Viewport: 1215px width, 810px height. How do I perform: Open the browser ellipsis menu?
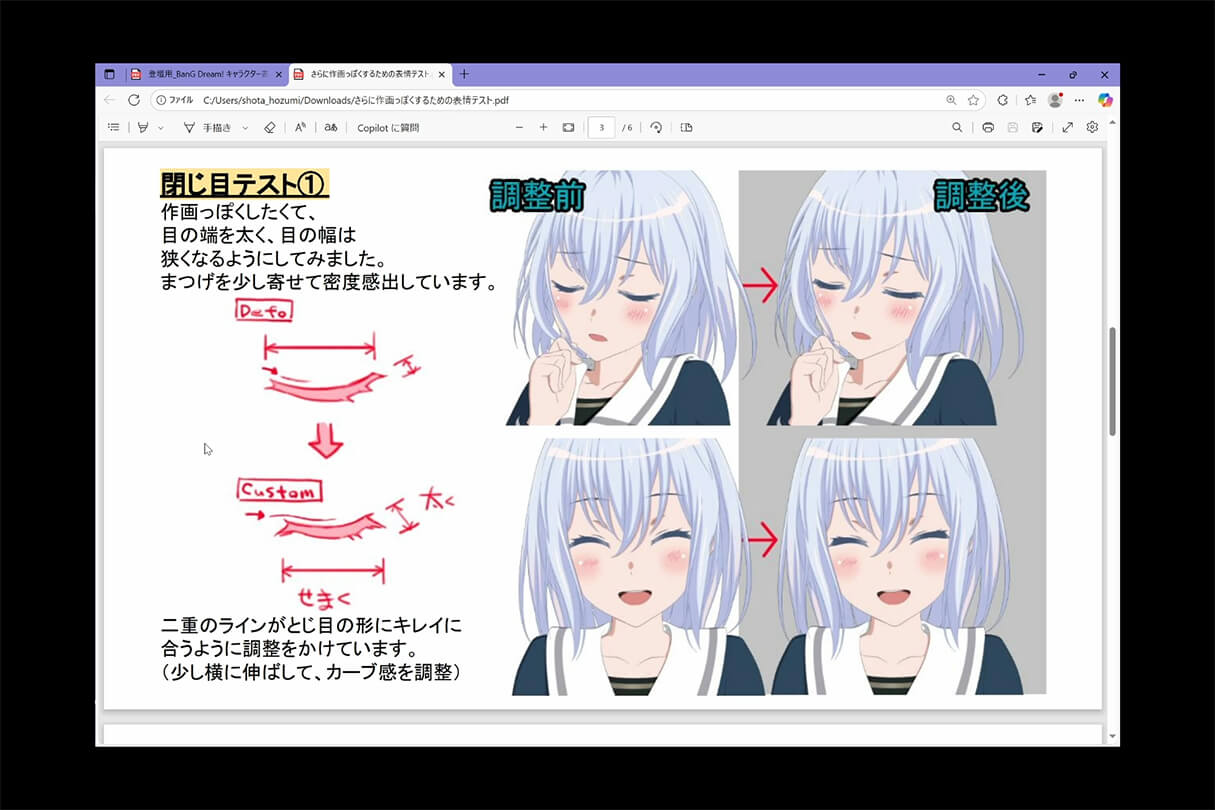[1079, 100]
